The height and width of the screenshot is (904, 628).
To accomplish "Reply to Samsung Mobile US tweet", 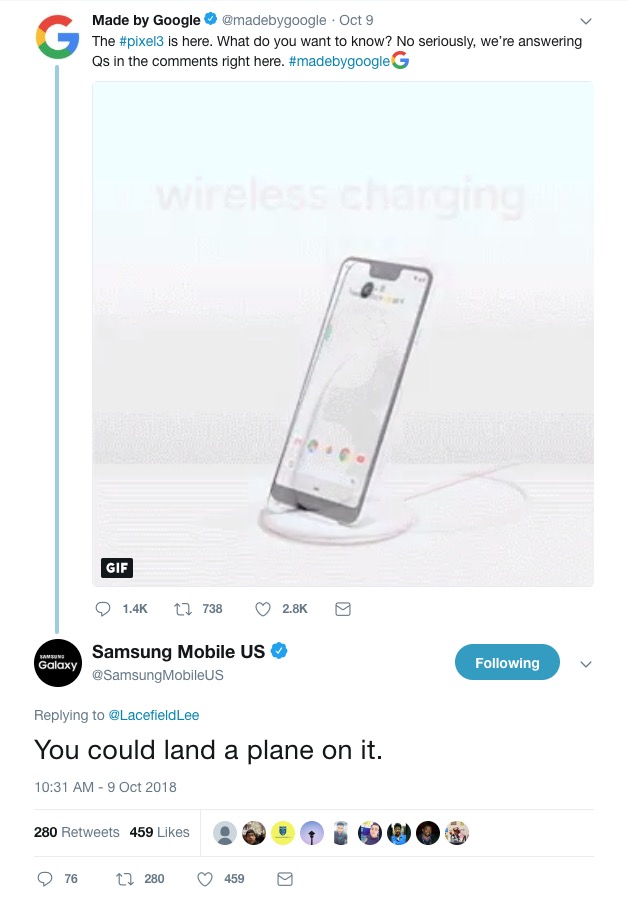I will (45, 879).
